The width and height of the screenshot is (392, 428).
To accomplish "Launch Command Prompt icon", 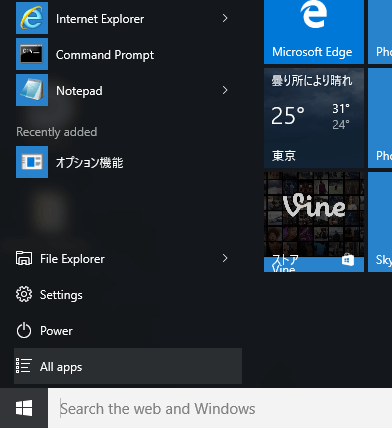I will (32, 54).
